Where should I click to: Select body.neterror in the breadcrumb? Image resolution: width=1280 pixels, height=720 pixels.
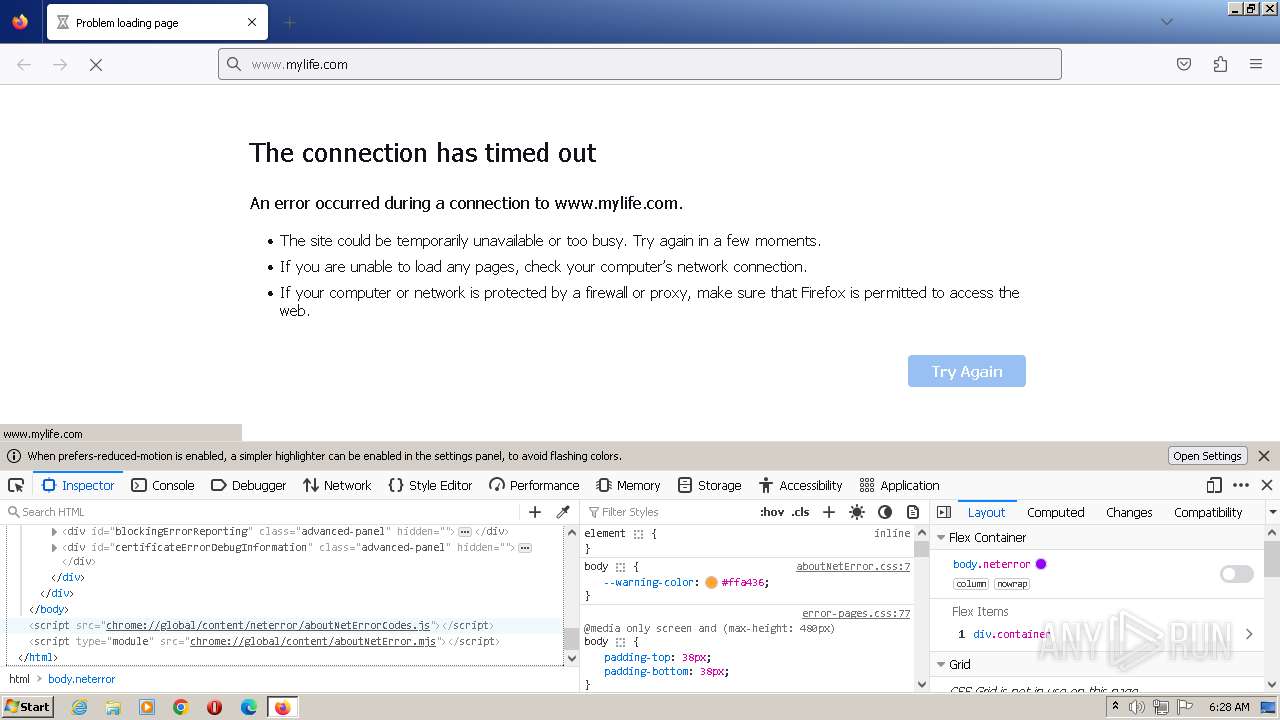tap(82, 679)
